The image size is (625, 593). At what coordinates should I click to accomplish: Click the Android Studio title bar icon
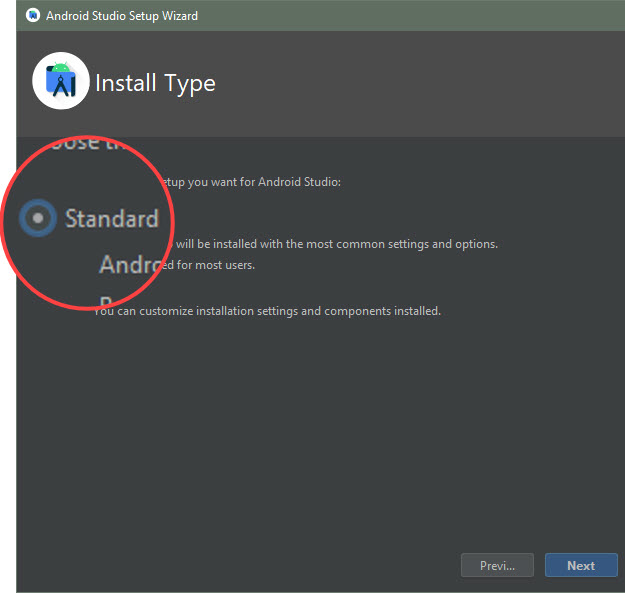click(33, 16)
